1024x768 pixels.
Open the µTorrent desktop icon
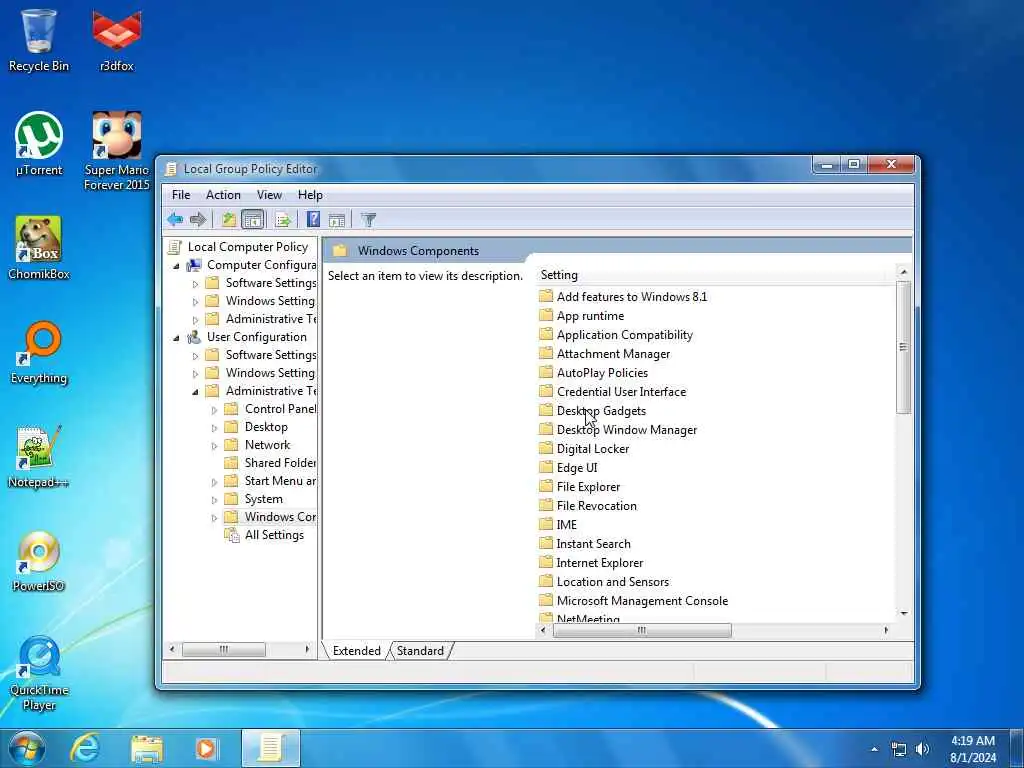point(39,144)
